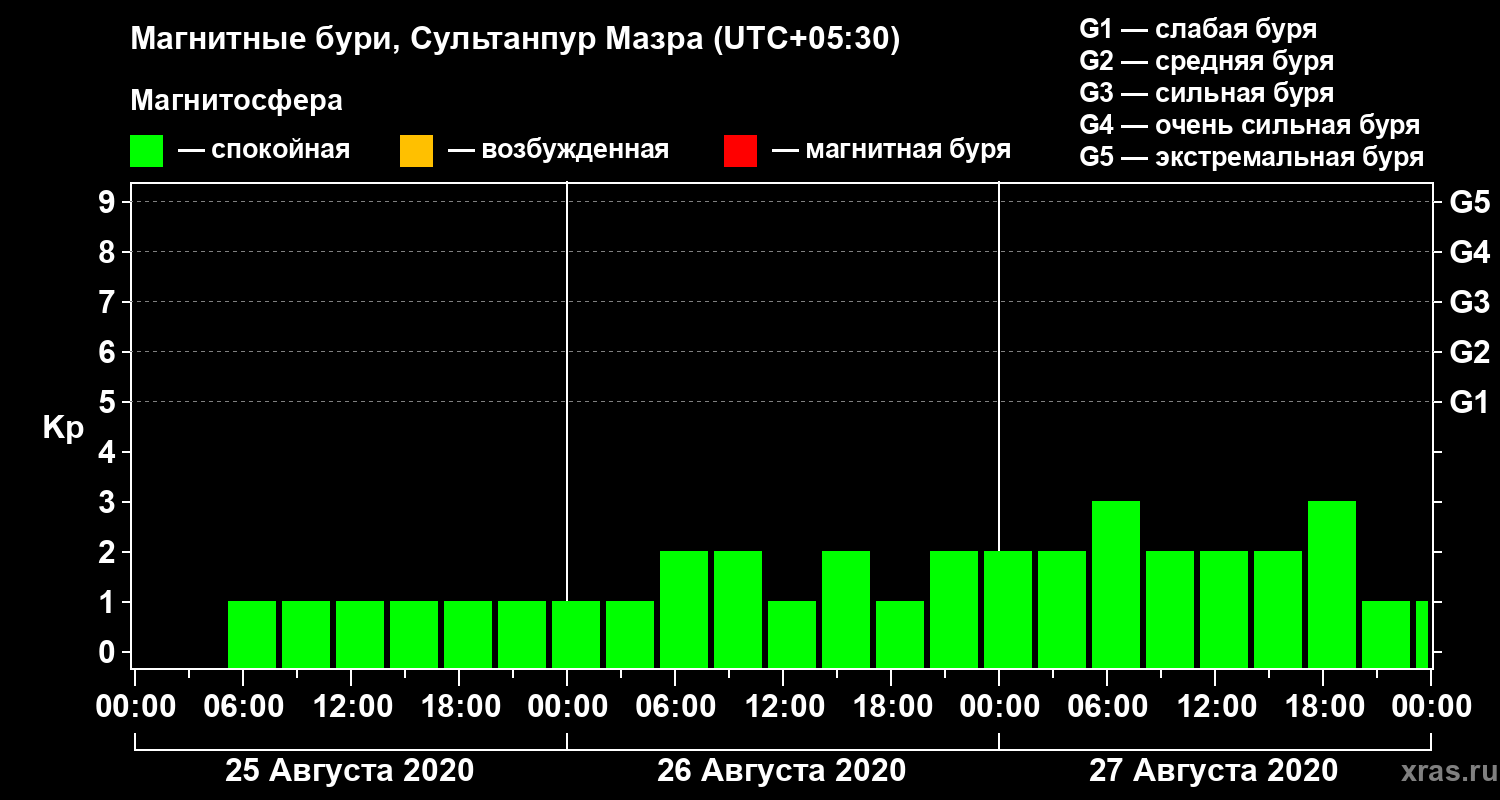Screen dimensions: 1500x800
Task: Click the 'Магнитосфера' legend heading
Action: coord(236,101)
